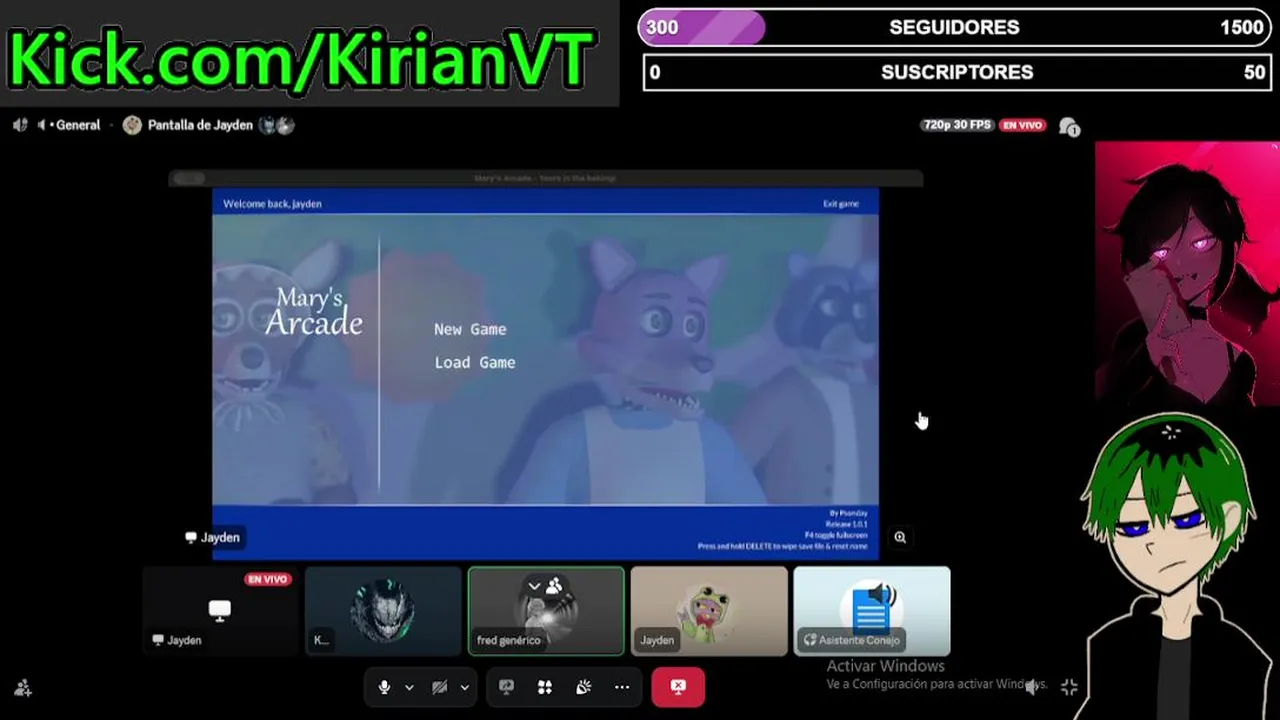Click the avatar next to Pantalla de Jayden
The width and height of the screenshot is (1280, 720).
click(x=132, y=125)
